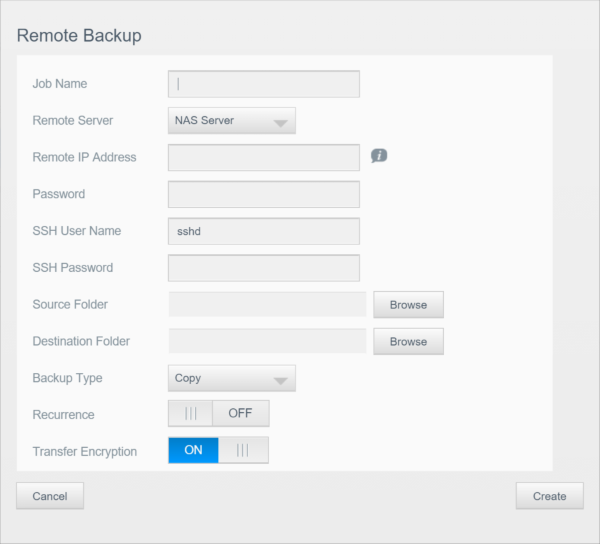The width and height of the screenshot is (600, 544).
Task: Click the Create button
Action: click(549, 496)
